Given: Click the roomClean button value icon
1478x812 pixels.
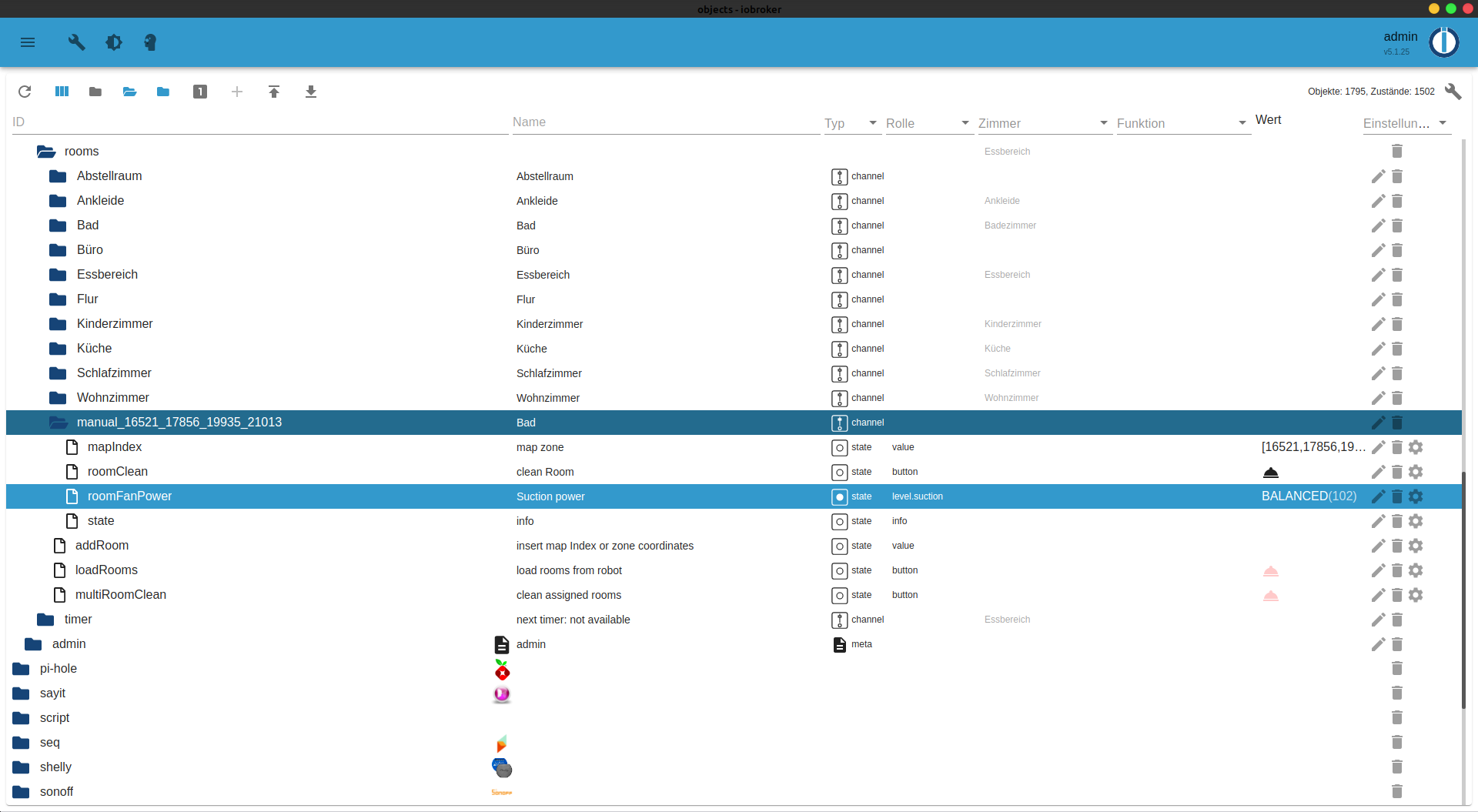Looking at the screenshot, I should pyautogui.click(x=1271, y=472).
